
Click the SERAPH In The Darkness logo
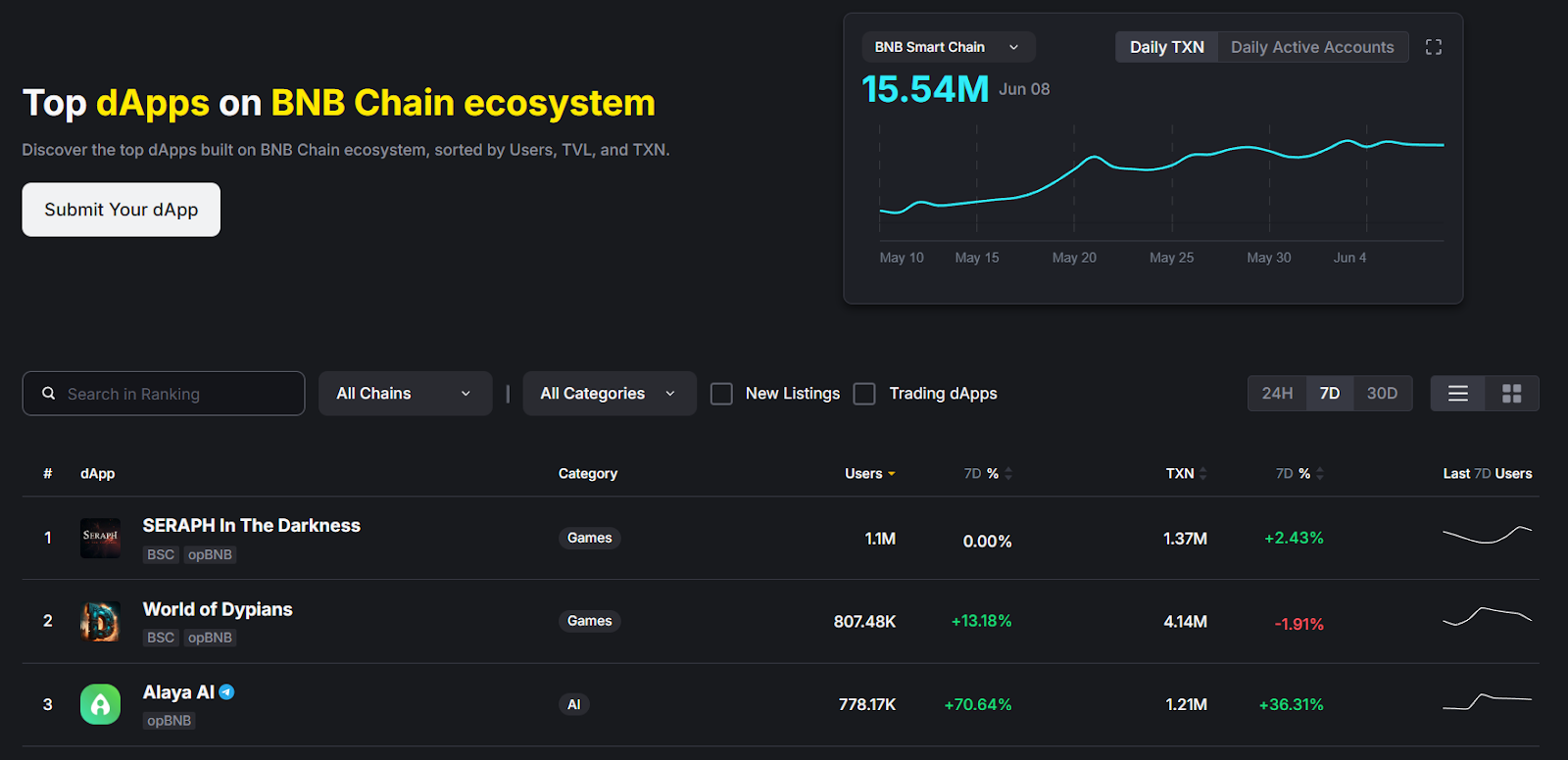click(x=100, y=538)
